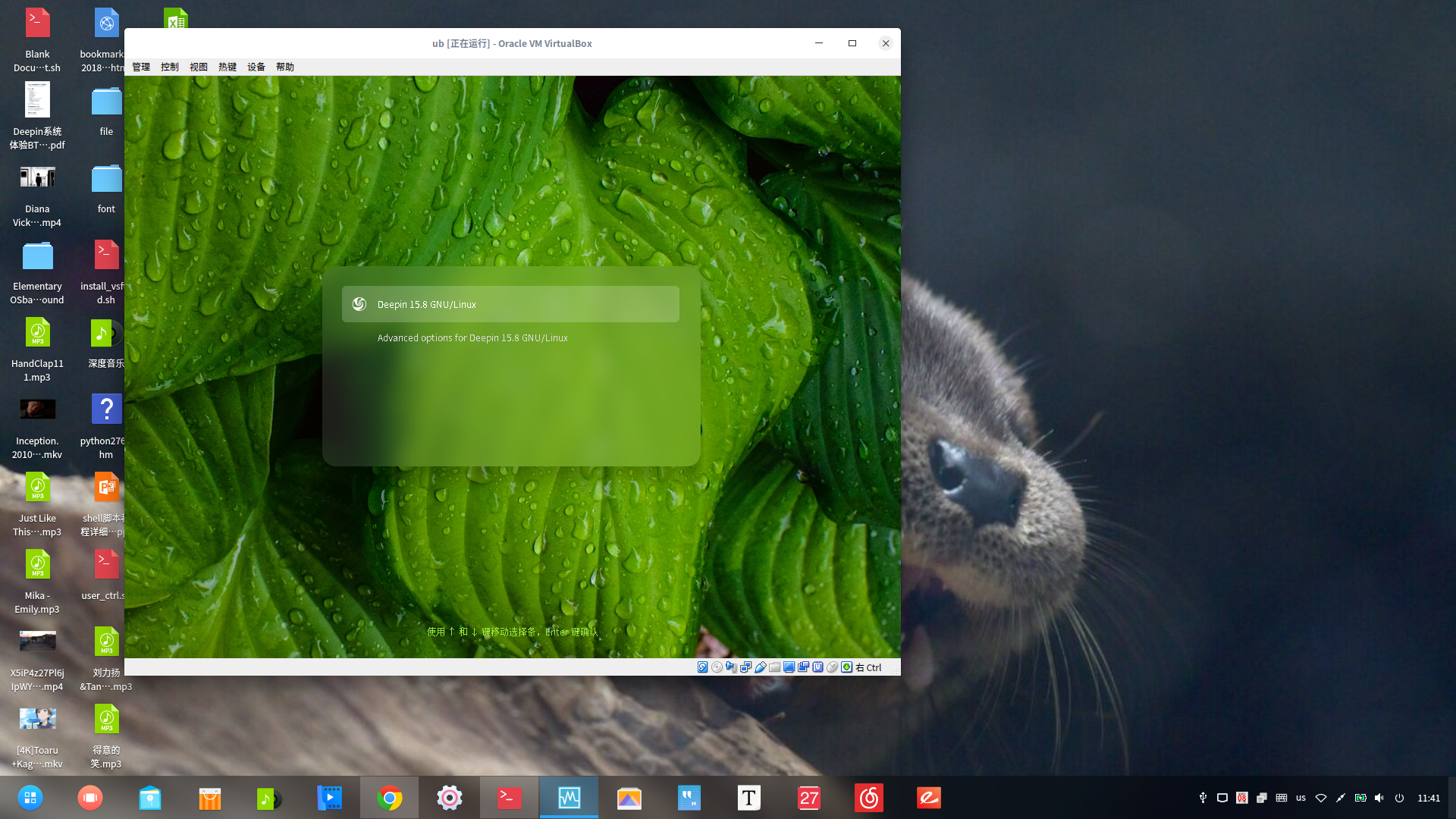Open shared folders settings icon in VirtualBox status bar
Screen dimensions: 1456x819
(x=775, y=667)
